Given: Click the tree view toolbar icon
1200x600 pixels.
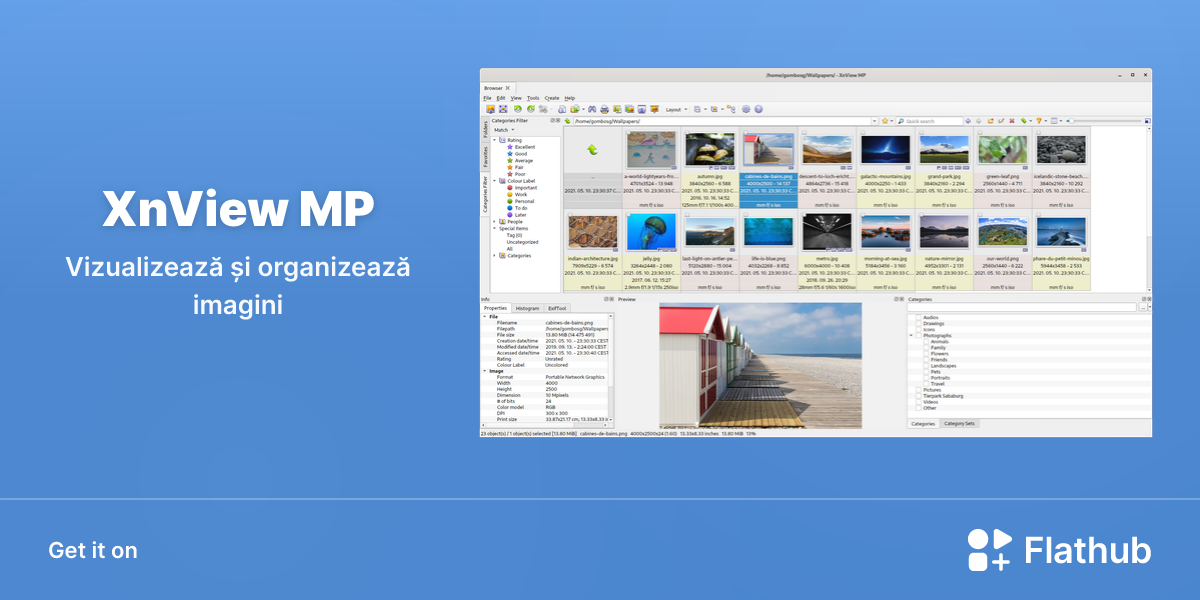Looking at the screenshot, I should [x=731, y=109].
